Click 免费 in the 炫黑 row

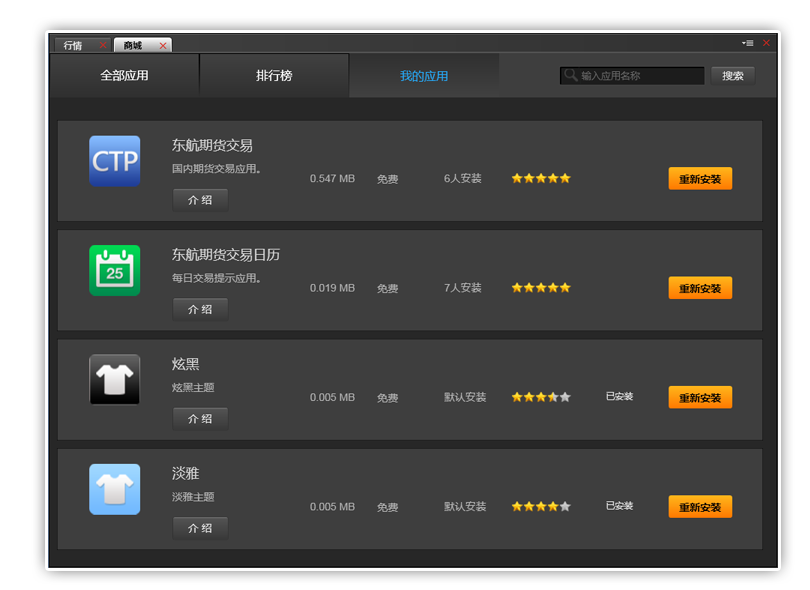387,398
